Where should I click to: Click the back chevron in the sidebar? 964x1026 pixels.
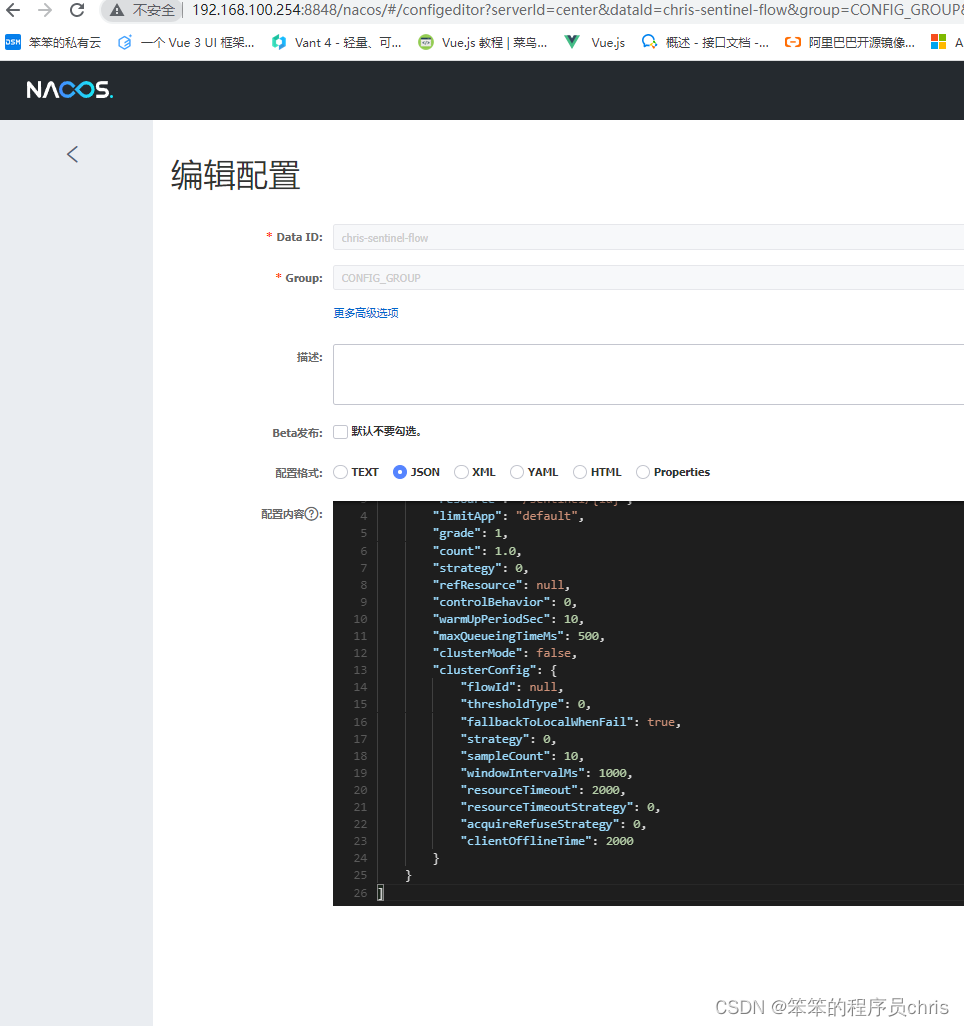click(73, 154)
